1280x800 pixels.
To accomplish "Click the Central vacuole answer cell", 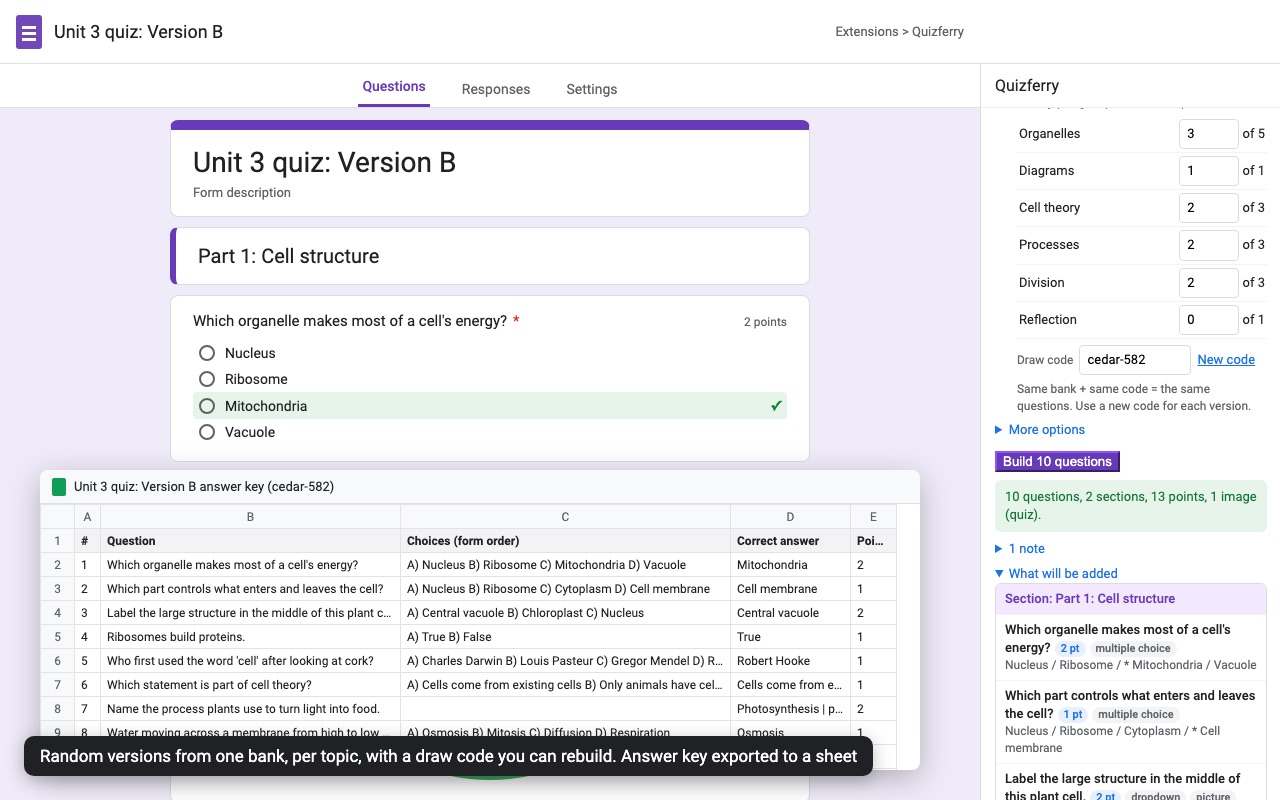I will pos(790,613).
